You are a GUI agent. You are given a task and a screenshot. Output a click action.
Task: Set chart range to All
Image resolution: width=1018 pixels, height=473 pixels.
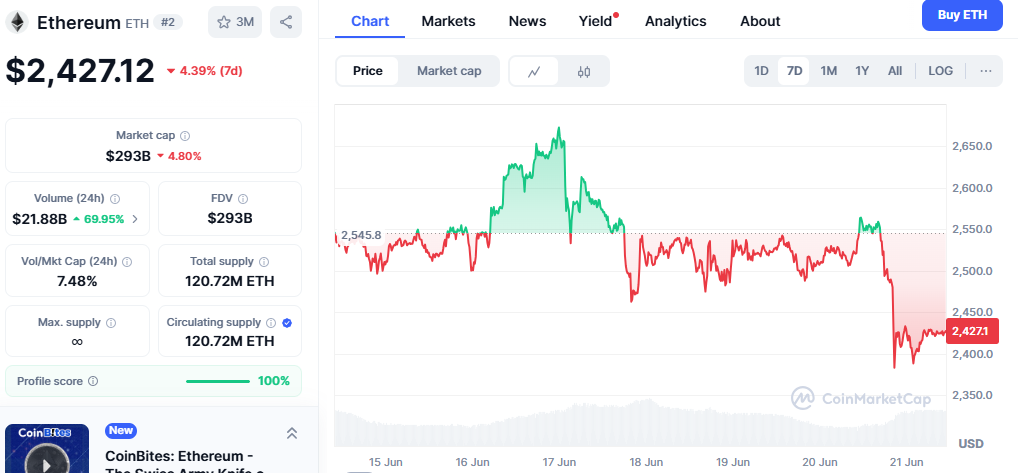tap(895, 71)
